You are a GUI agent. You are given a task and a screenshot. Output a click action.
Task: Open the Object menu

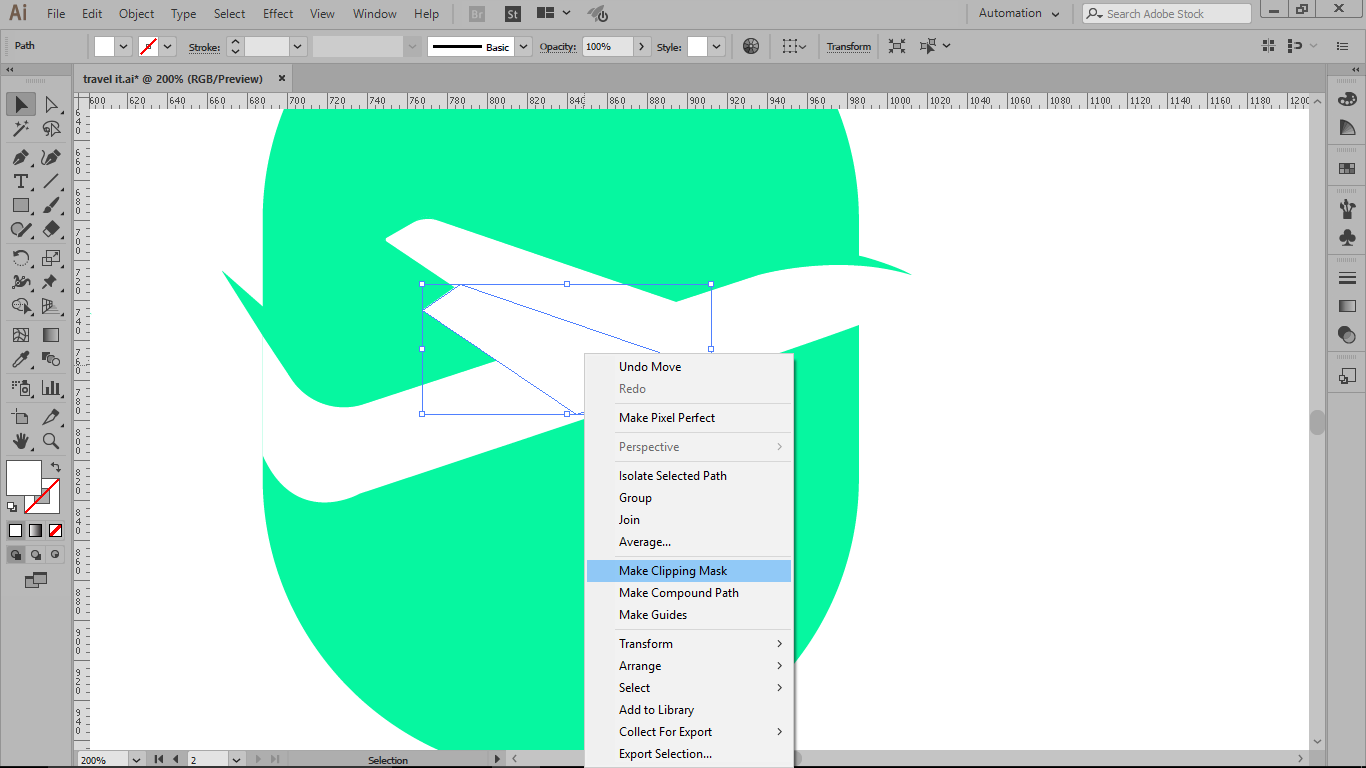pos(136,13)
